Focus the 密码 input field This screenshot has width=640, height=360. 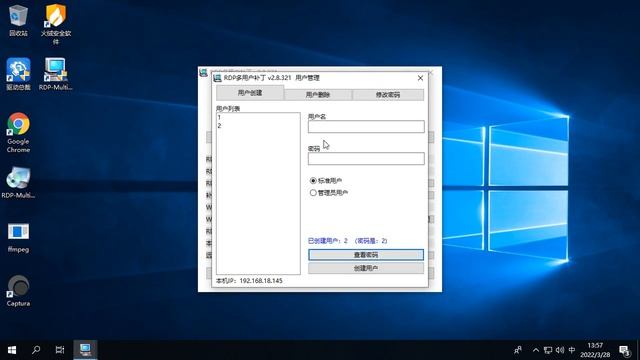366,159
